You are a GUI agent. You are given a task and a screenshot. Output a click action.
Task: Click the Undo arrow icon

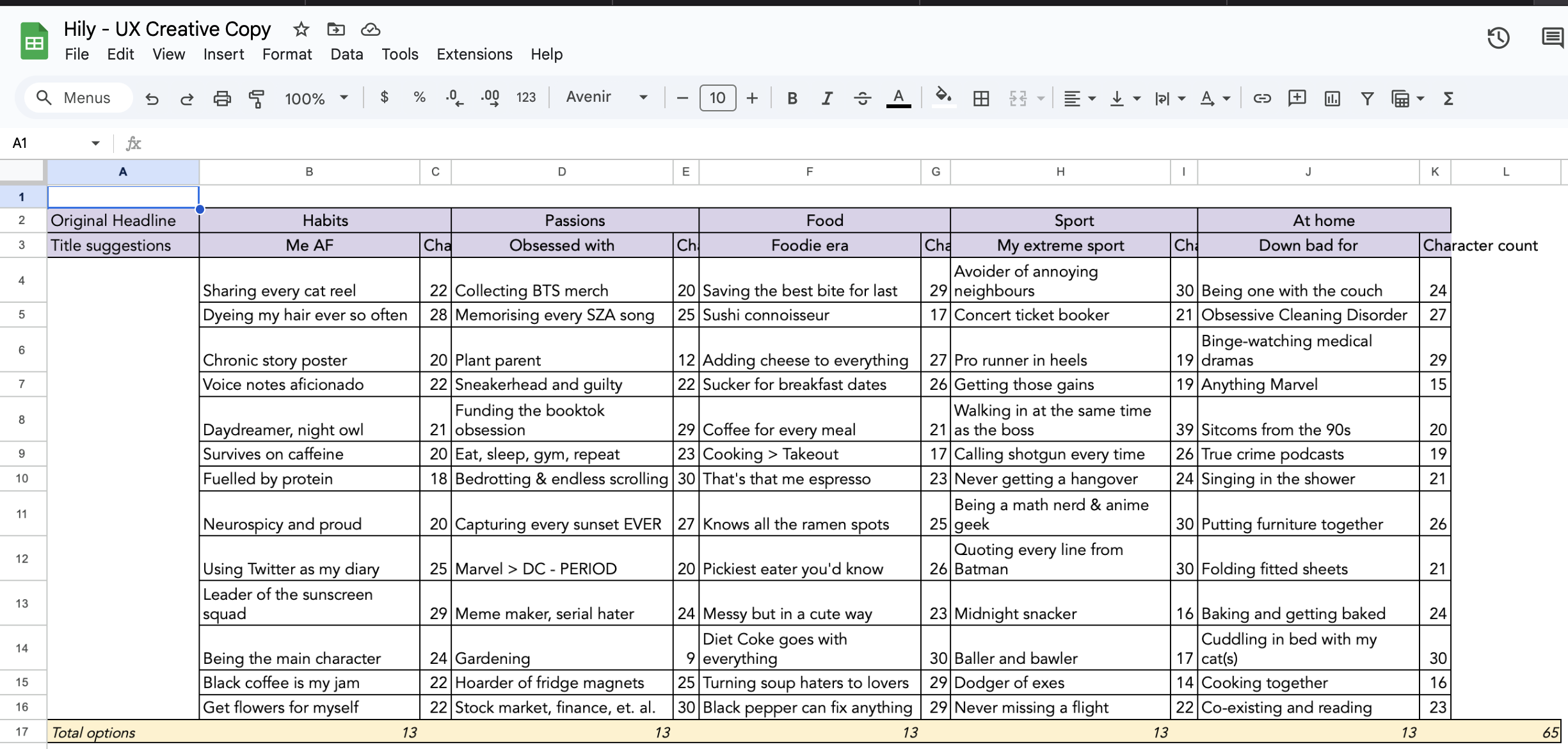tap(152, 99)
